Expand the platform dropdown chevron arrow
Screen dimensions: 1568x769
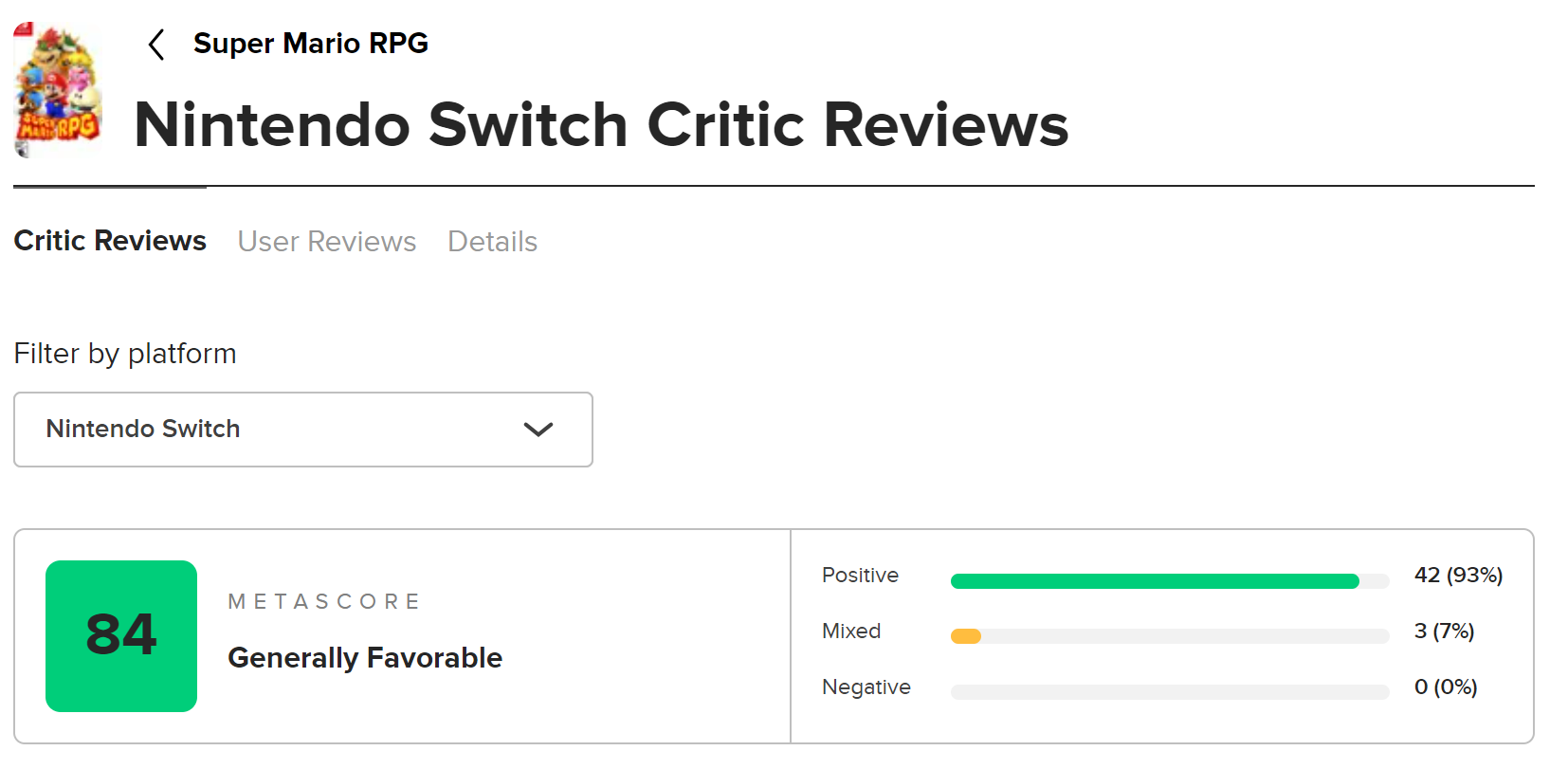click(x=538, y=430)
